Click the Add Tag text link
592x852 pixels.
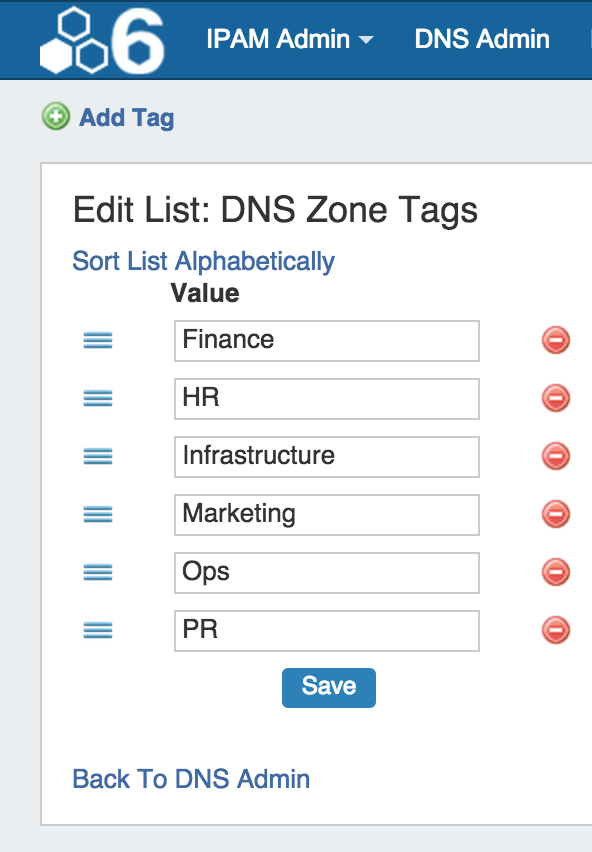(x=127, y=118)
